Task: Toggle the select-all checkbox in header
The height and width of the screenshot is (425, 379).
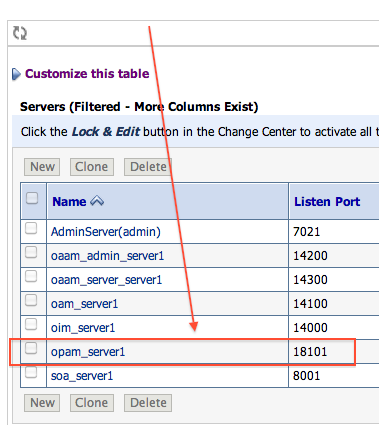Action: pyautogui.click(x=32, y=198)
